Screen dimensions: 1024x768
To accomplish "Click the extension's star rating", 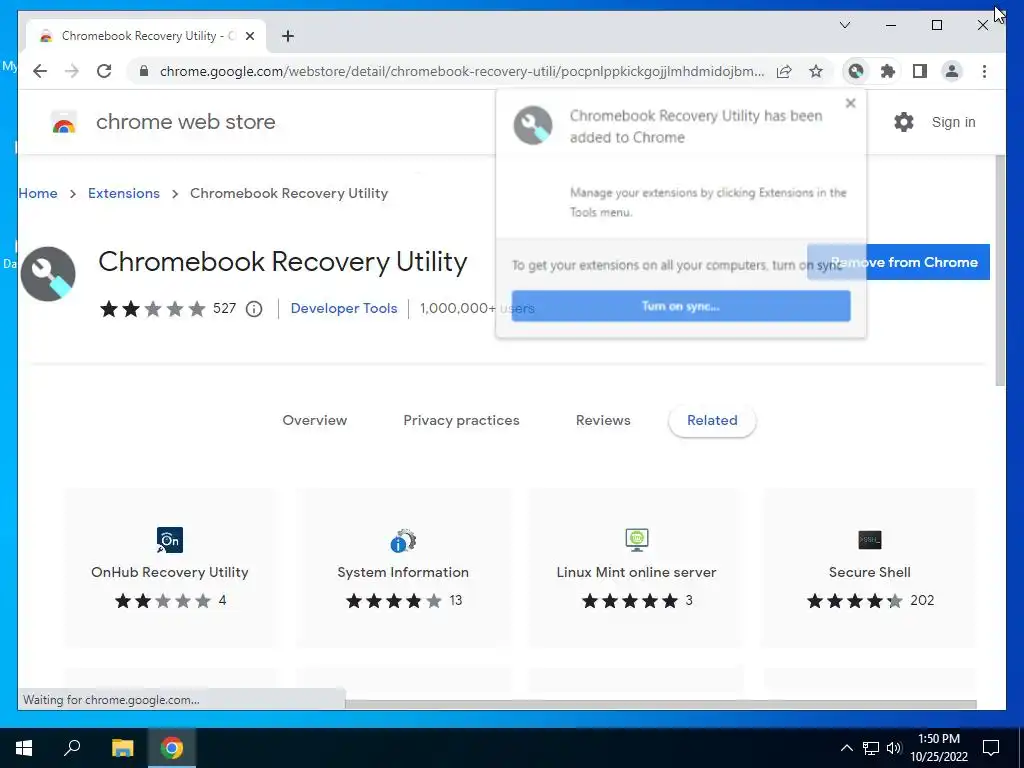I will pos(153,309).
